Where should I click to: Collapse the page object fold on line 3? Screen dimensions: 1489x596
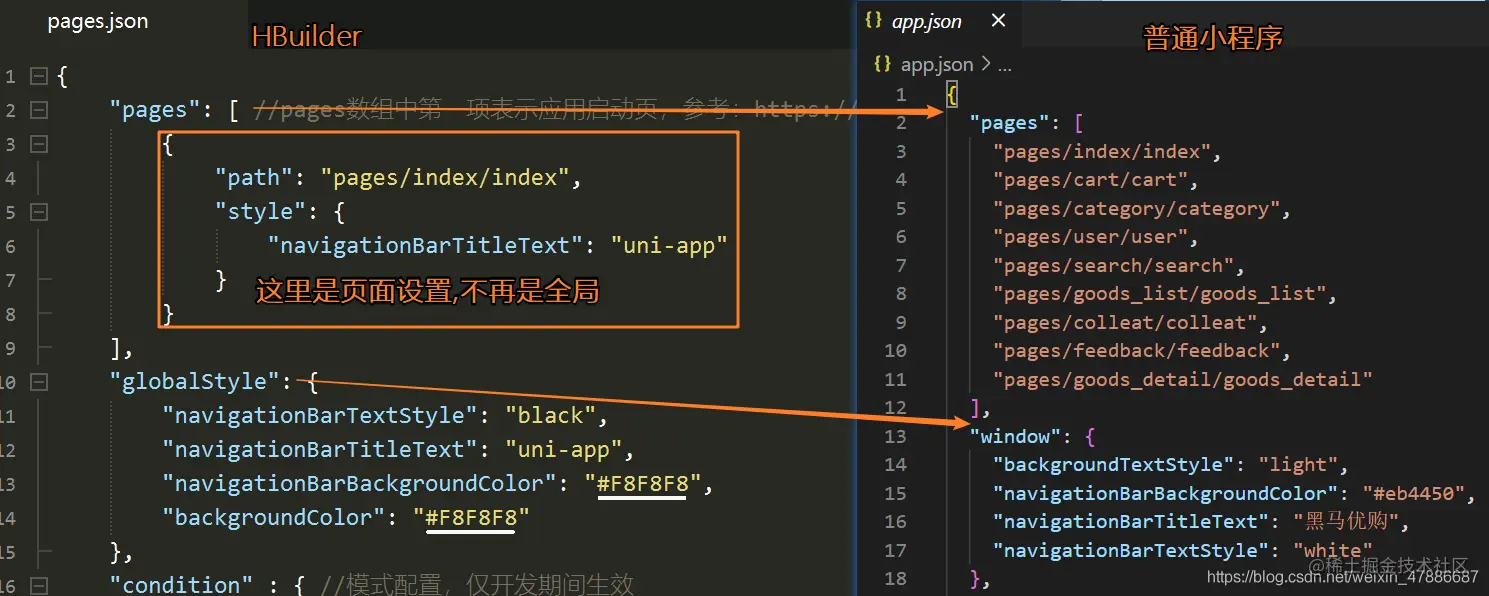[x=38, y=144]
